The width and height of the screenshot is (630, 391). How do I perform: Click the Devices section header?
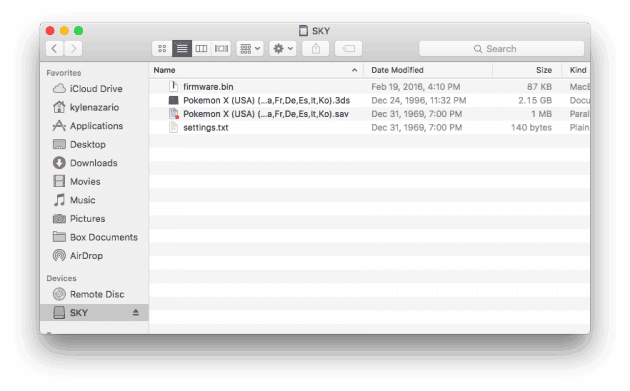click(61, 278)
